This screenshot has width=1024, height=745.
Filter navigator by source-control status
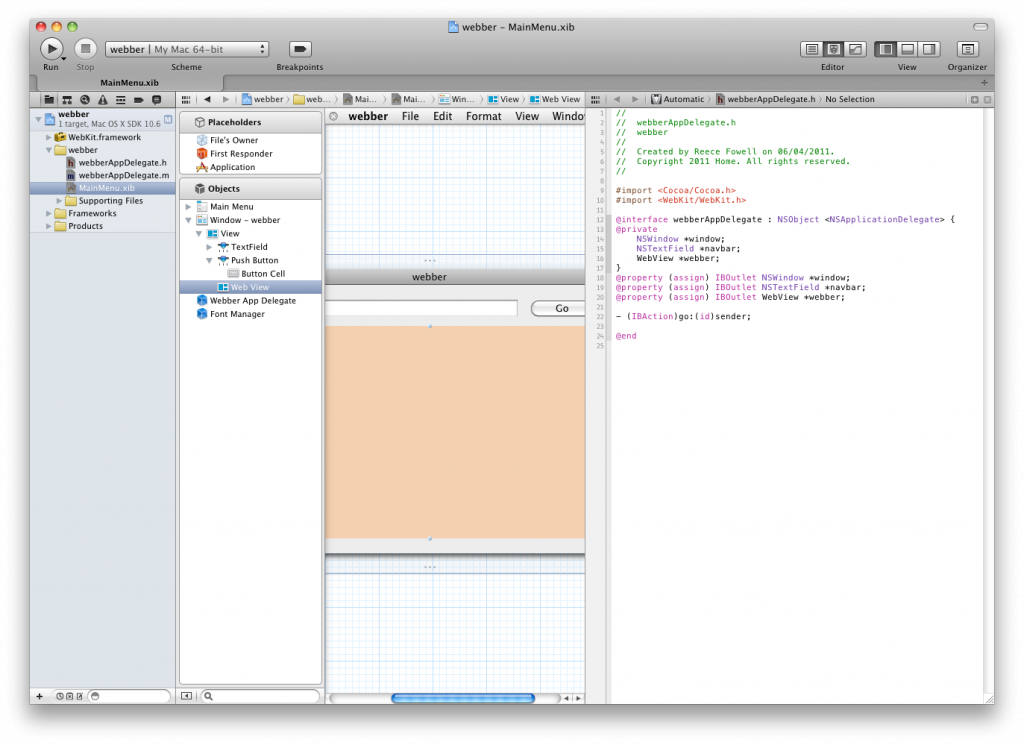coord(70,697)
